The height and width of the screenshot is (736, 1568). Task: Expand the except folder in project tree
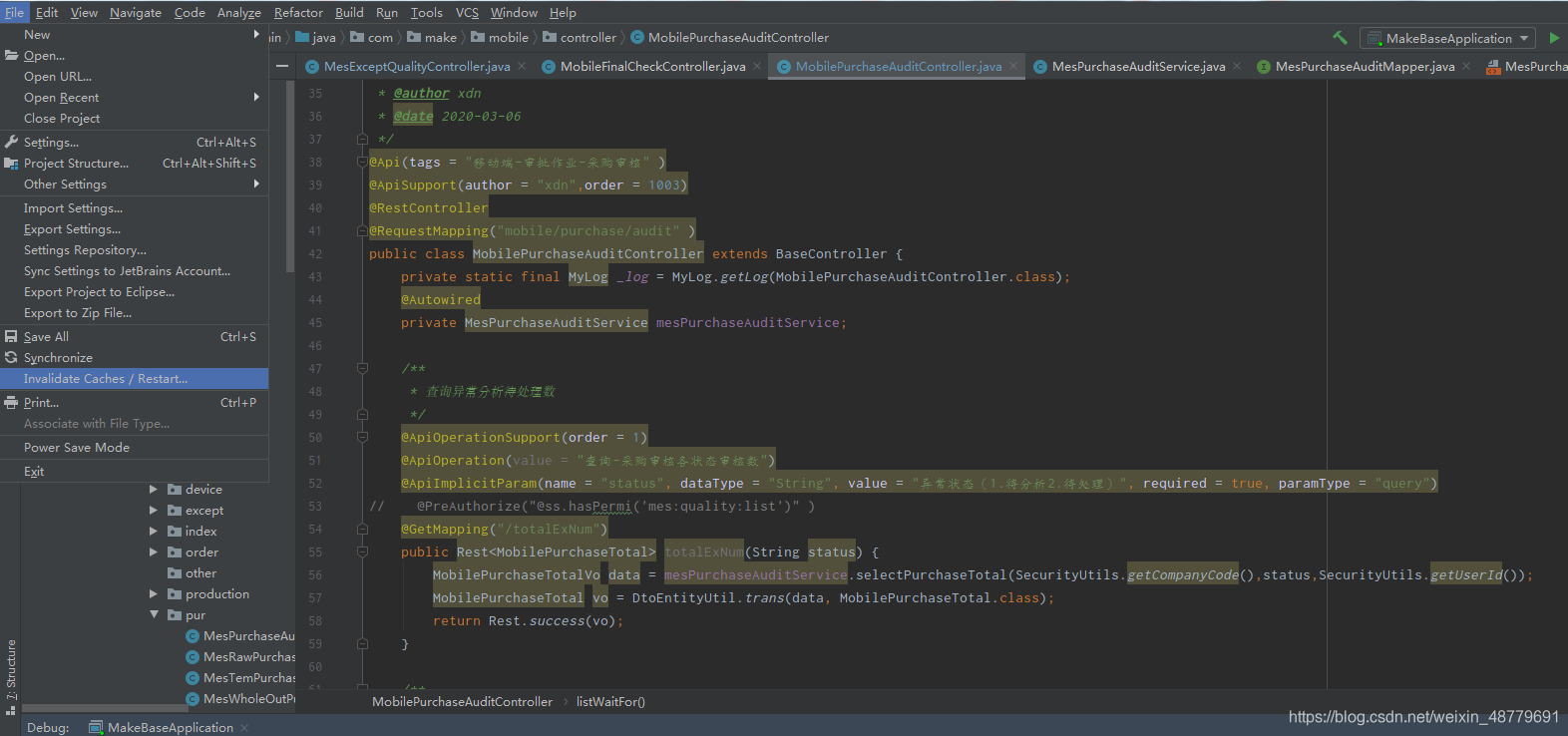coord(154,510)
